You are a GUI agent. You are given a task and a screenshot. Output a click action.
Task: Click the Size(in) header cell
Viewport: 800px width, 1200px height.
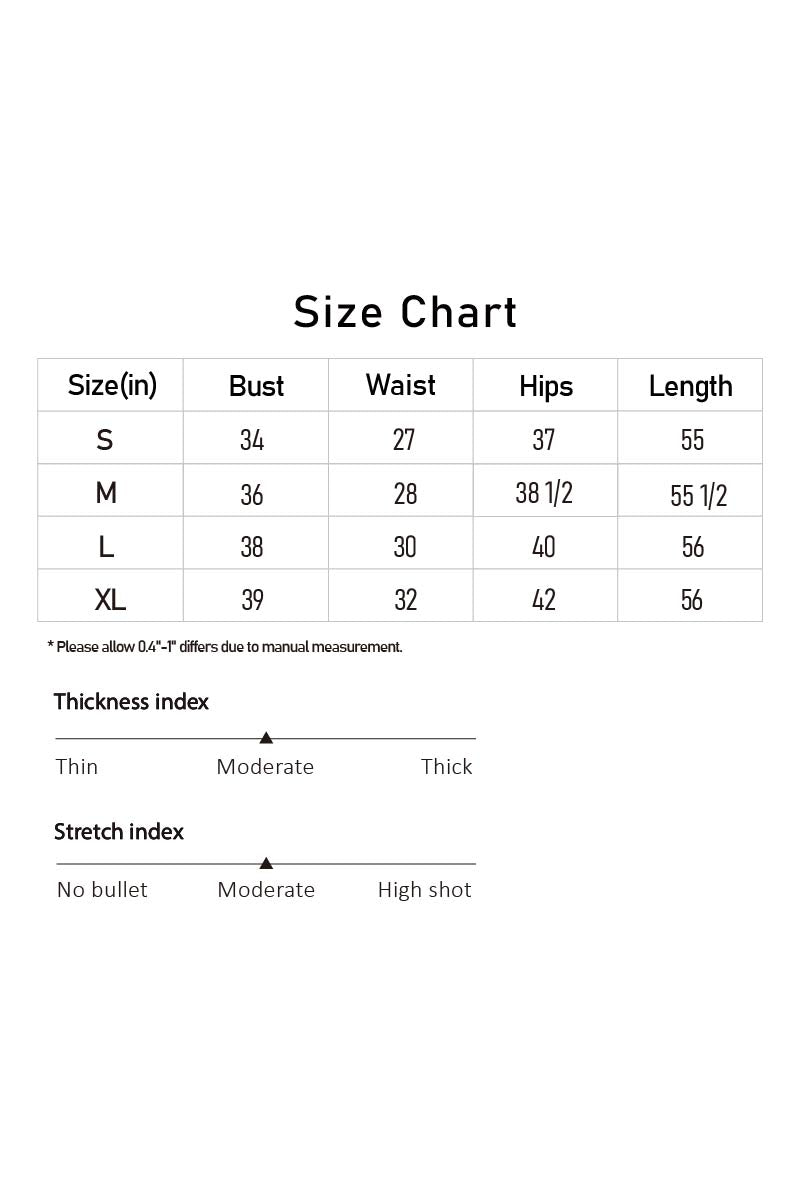click(x=112, y=385)
